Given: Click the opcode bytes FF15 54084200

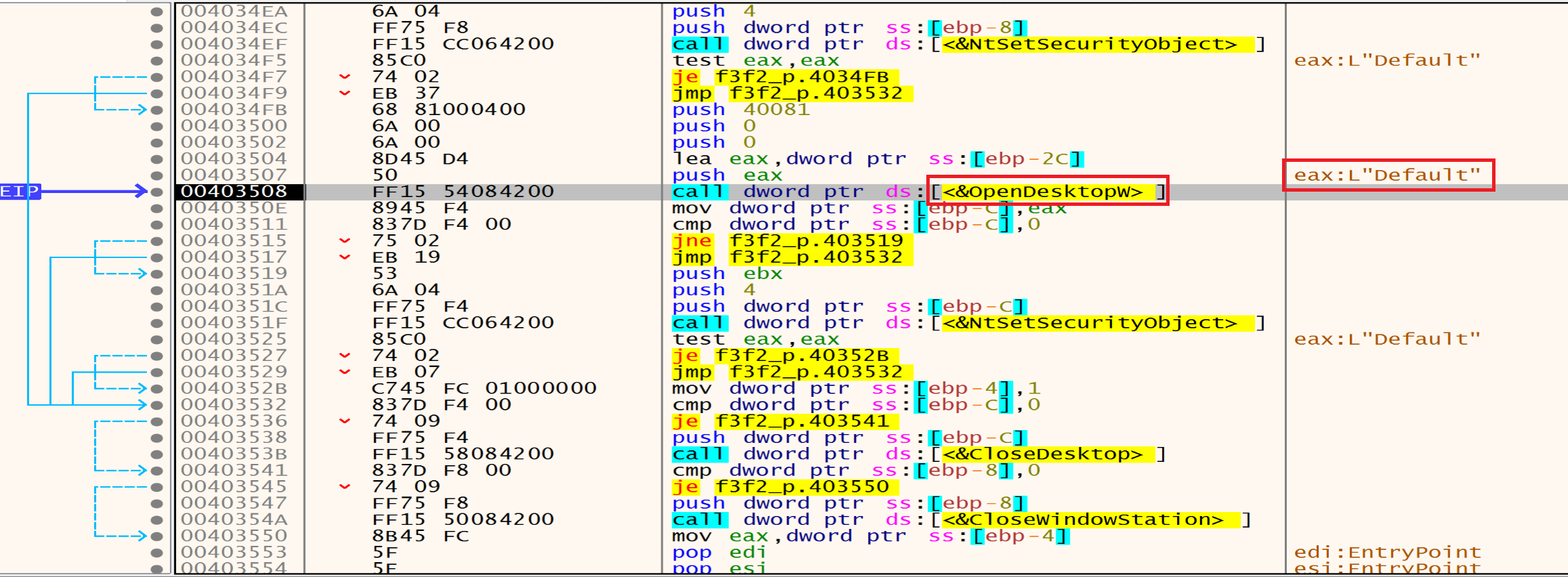Looking at the screenshot, I should (x=463, y=192).
